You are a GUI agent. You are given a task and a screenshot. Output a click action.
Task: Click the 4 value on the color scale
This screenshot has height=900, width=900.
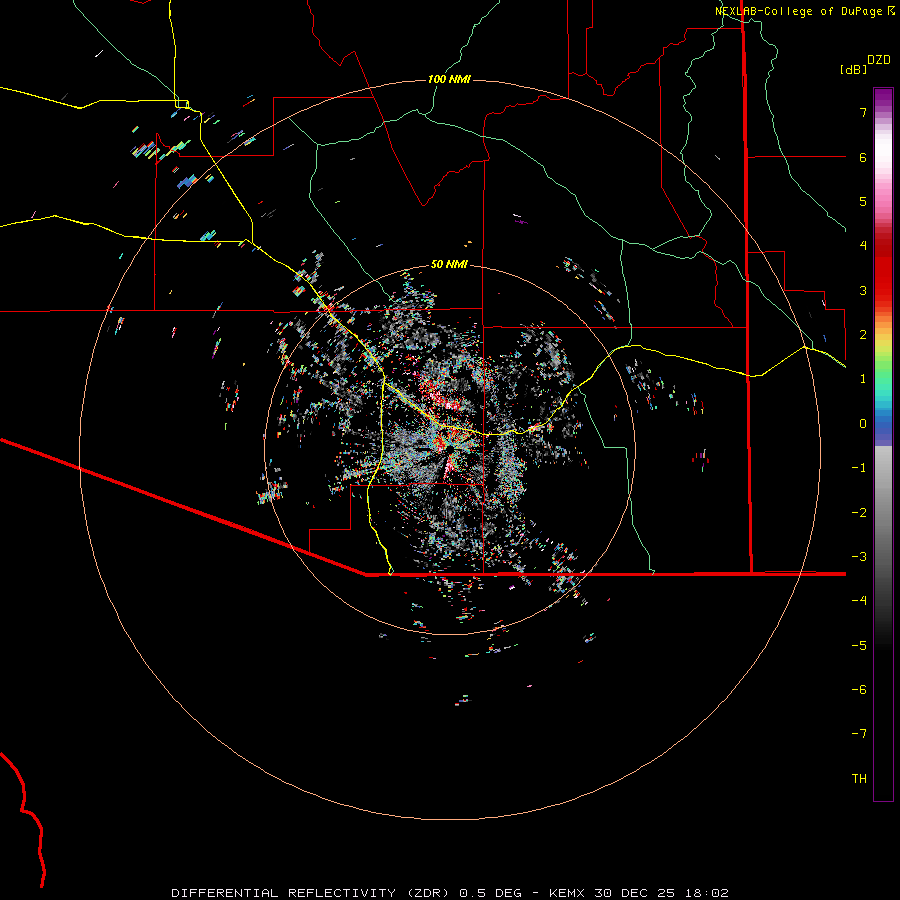pyautogui.click(x=863, y=246)
